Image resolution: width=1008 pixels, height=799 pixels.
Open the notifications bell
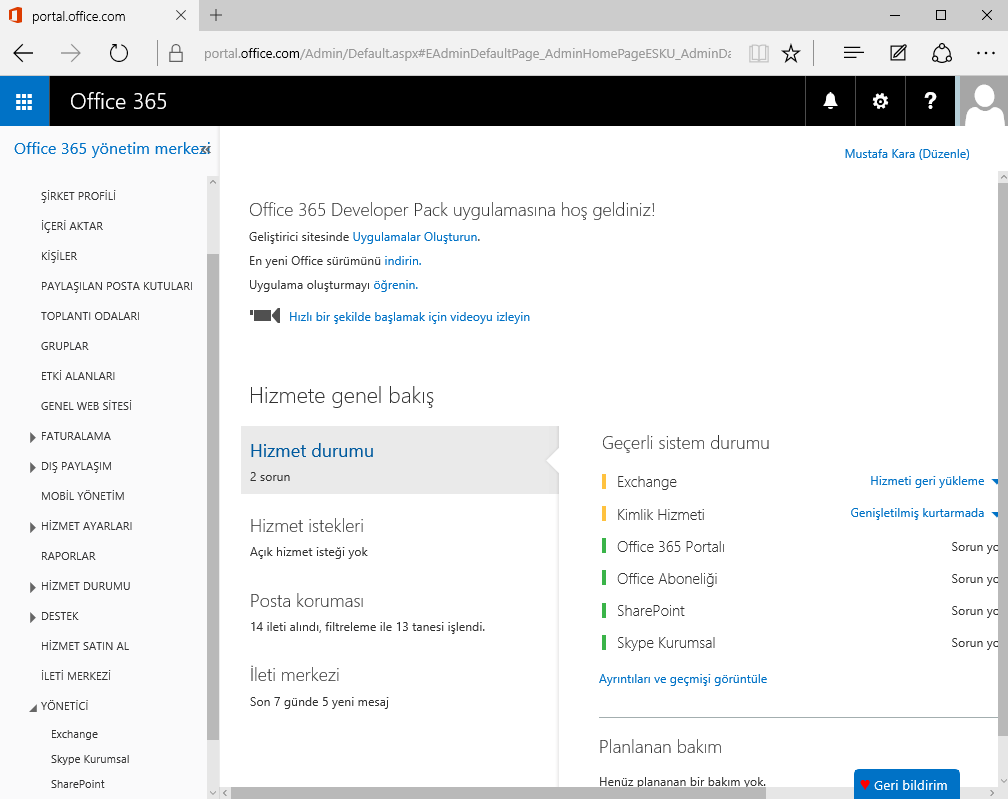point(831,101)
